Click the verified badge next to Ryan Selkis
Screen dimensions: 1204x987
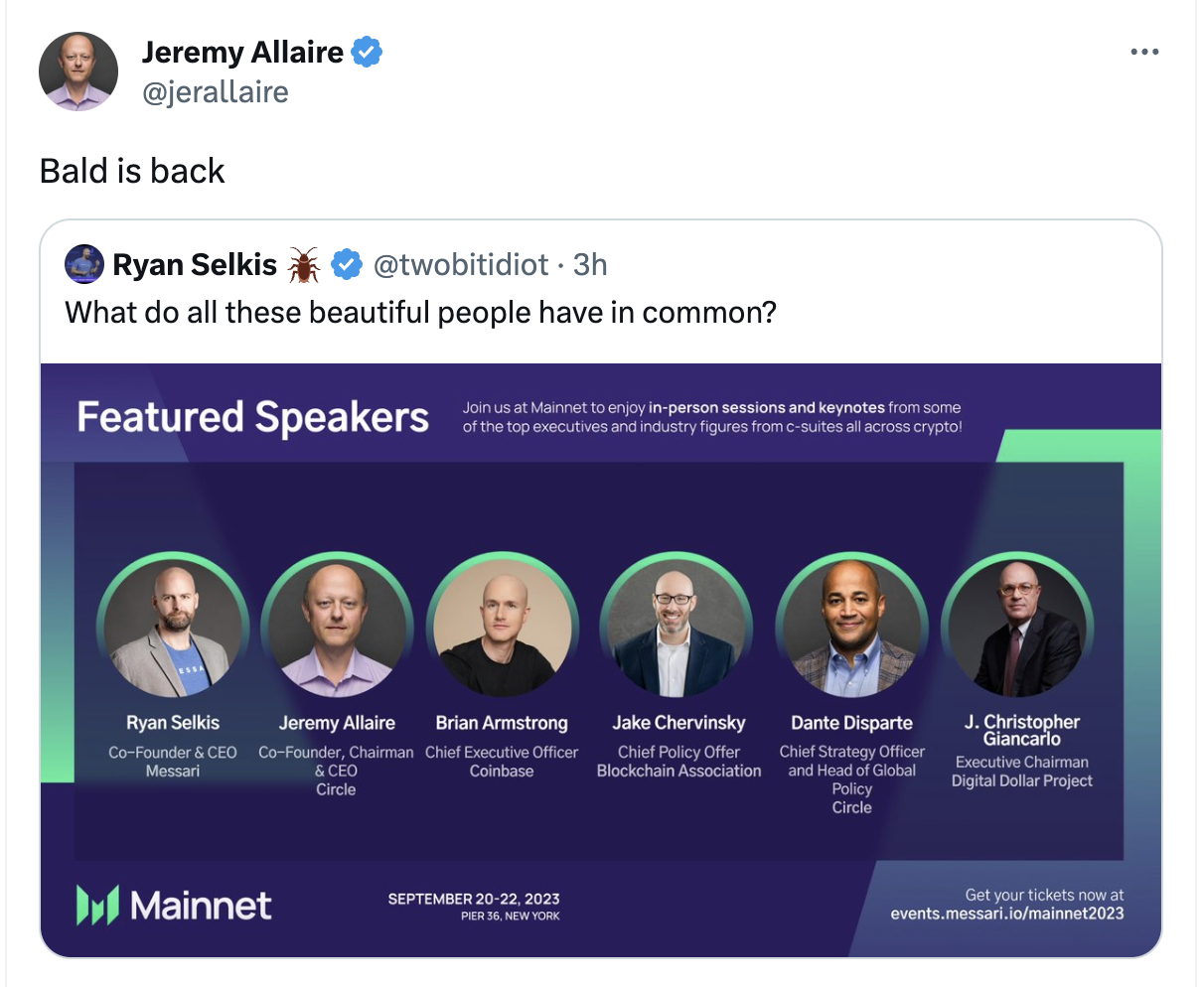(x=346, y=264)
